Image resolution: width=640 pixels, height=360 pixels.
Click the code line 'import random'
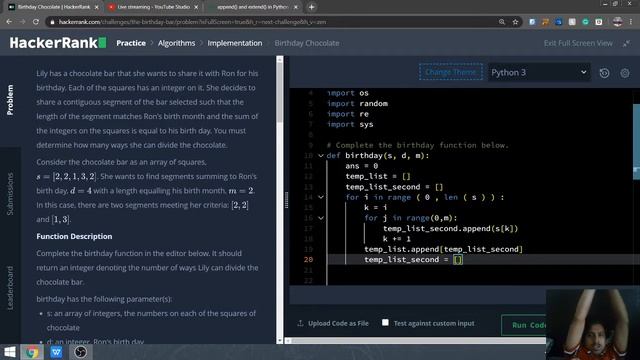[357, 104]
